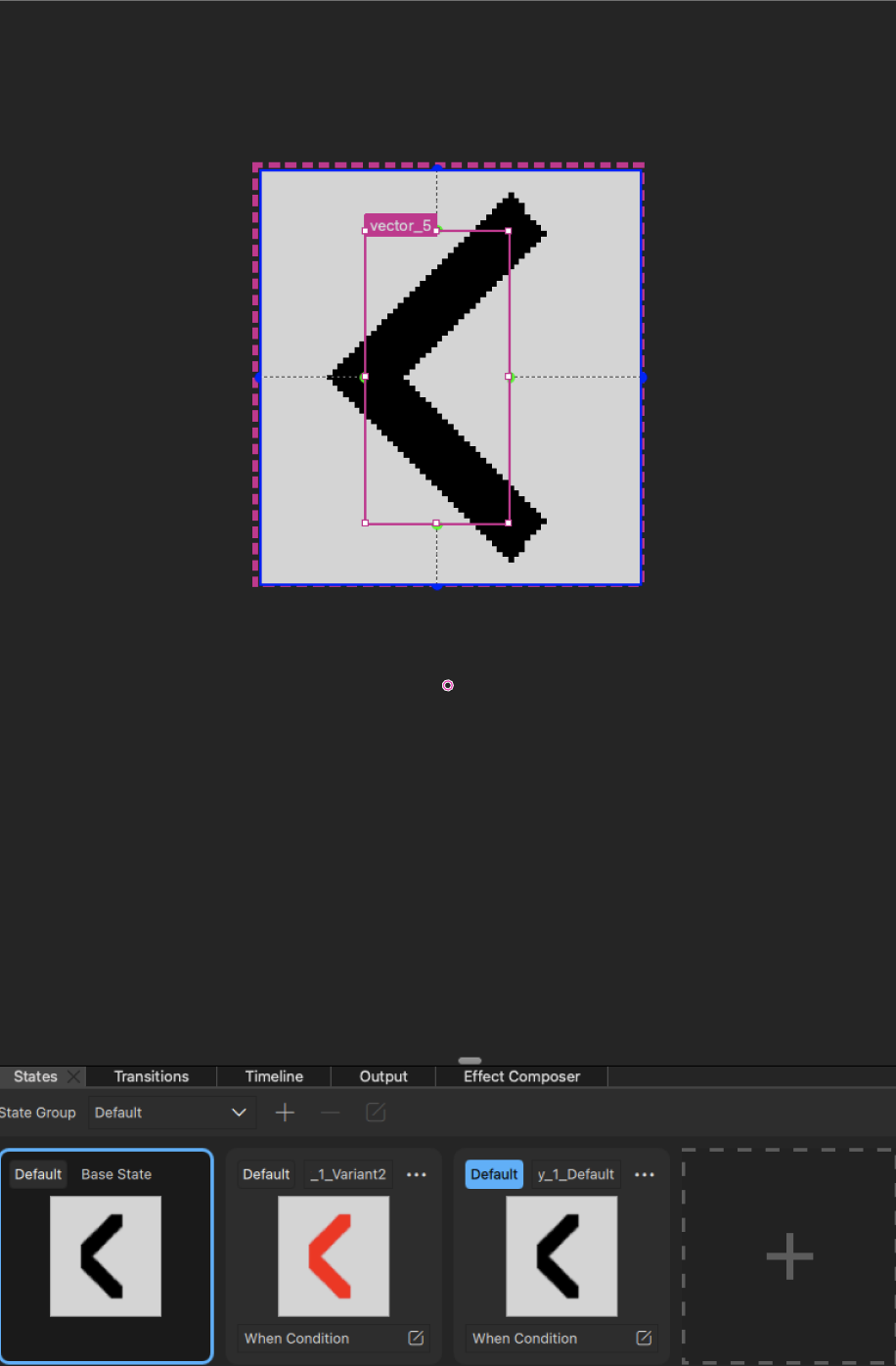Click the When Condition field under _1_Variant2
896x1366 pixels.
pyautogui.click(x=334, y=1338)
